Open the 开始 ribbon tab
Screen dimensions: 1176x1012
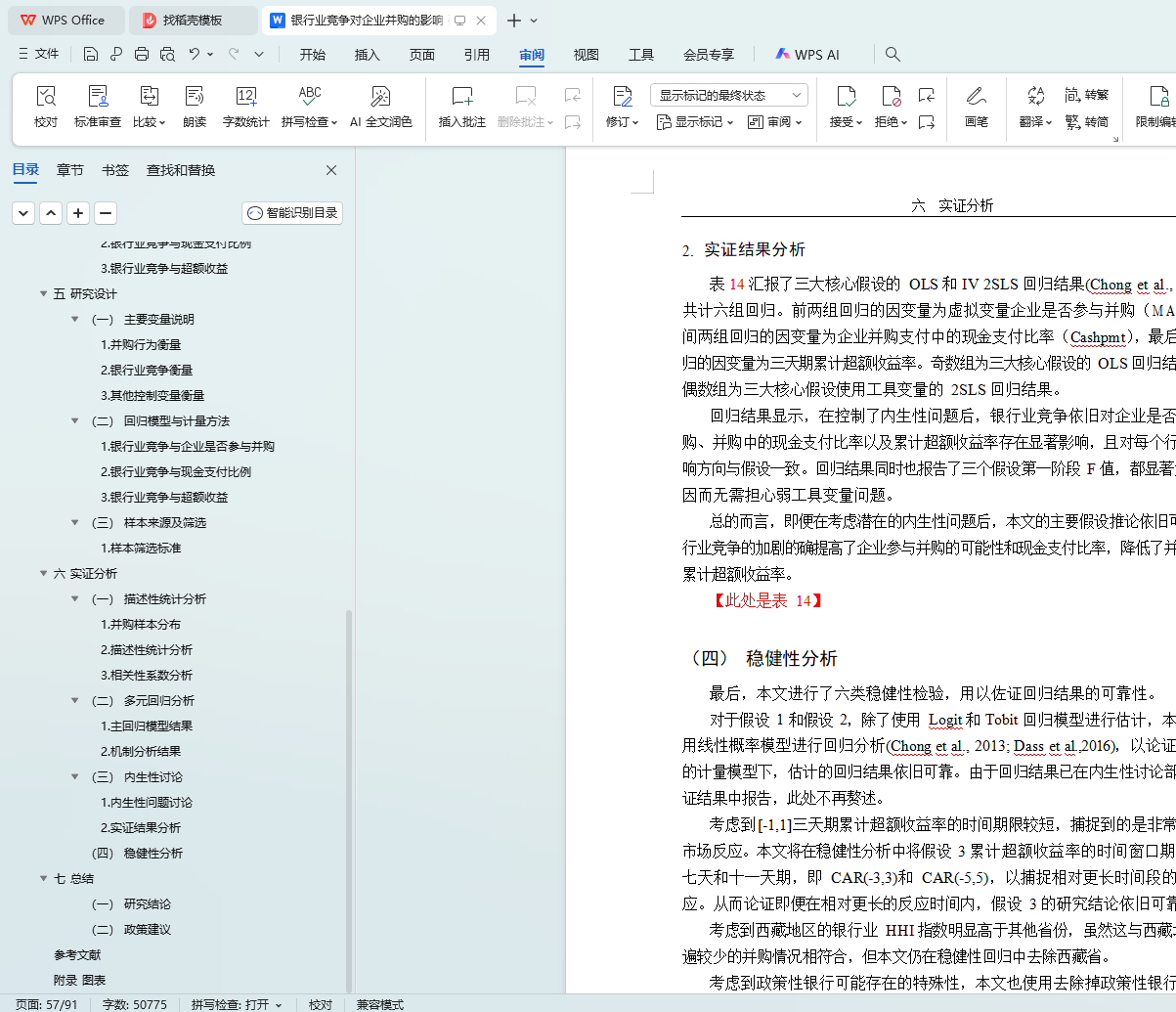tap(313, 55)
